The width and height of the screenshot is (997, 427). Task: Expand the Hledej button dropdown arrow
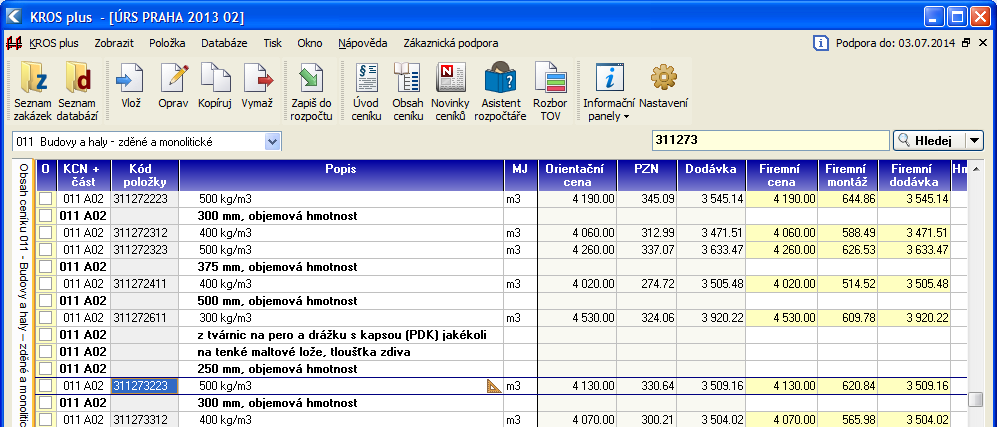click(974, 141)
